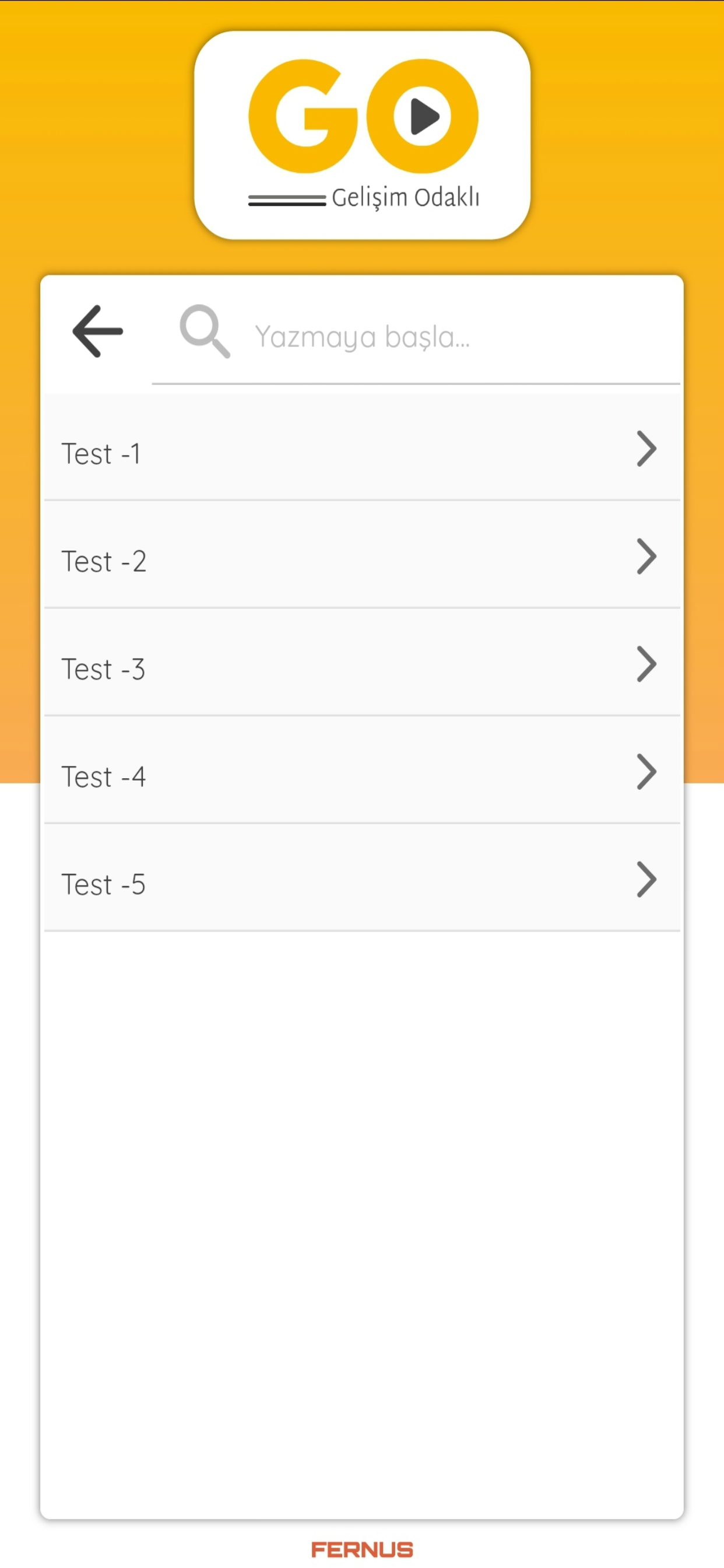Image resolution: width=724 pixels, height=1568 pixels.
Task: Open the chevron arrow for Test -2
Action: [646, 556]
